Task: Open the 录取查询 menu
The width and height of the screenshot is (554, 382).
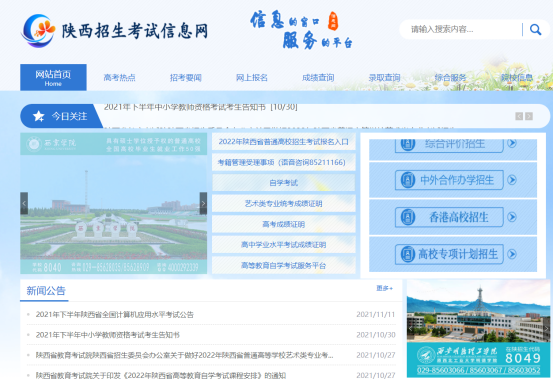Action: tap(384, 78)
